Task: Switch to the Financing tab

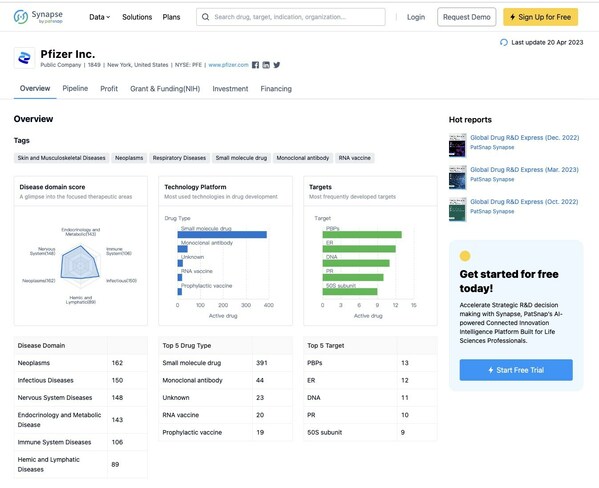Action: click(276, 89)
